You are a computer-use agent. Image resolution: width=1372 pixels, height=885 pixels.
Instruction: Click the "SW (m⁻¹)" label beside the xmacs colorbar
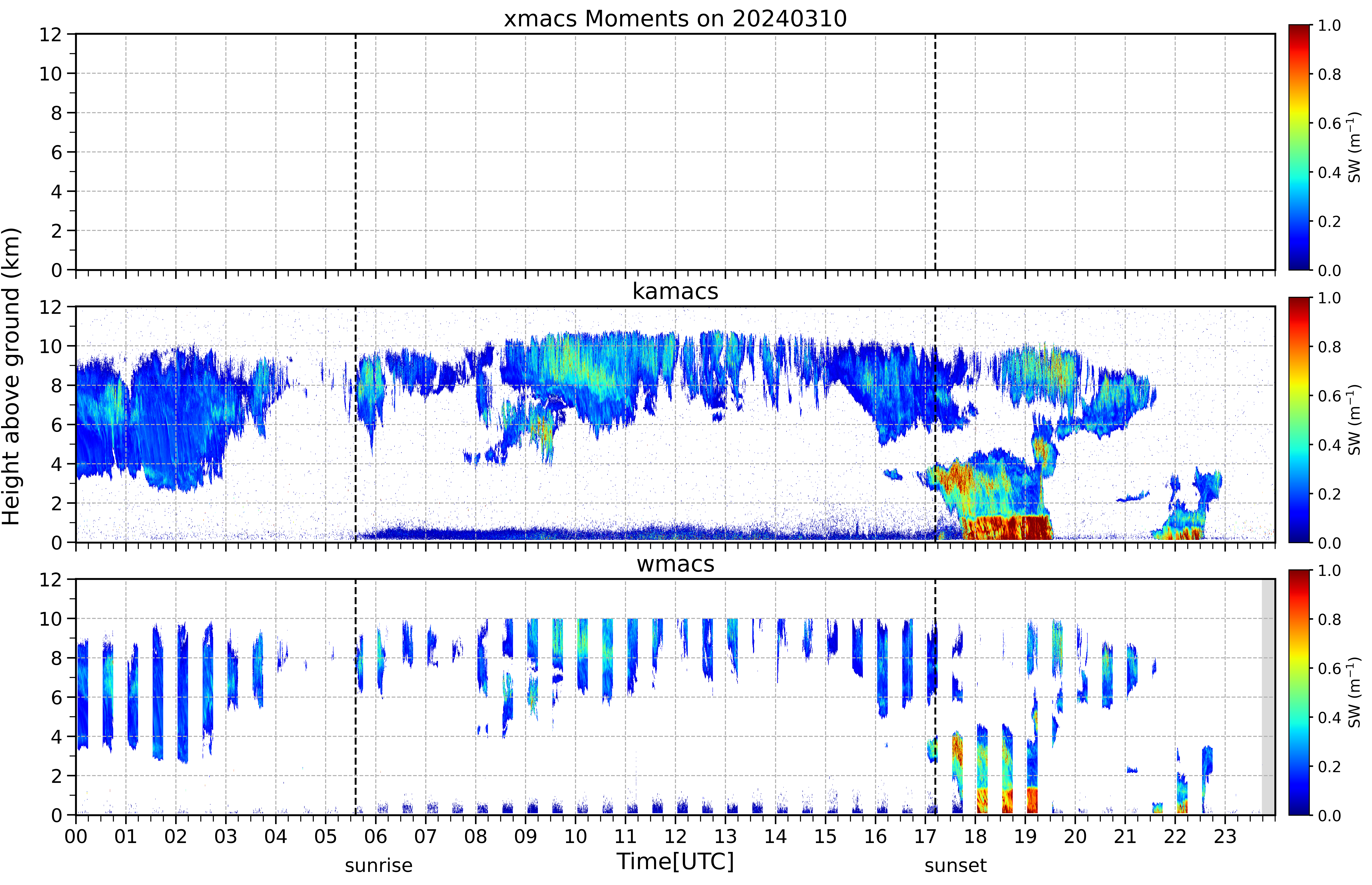[x=1354, y=147]
